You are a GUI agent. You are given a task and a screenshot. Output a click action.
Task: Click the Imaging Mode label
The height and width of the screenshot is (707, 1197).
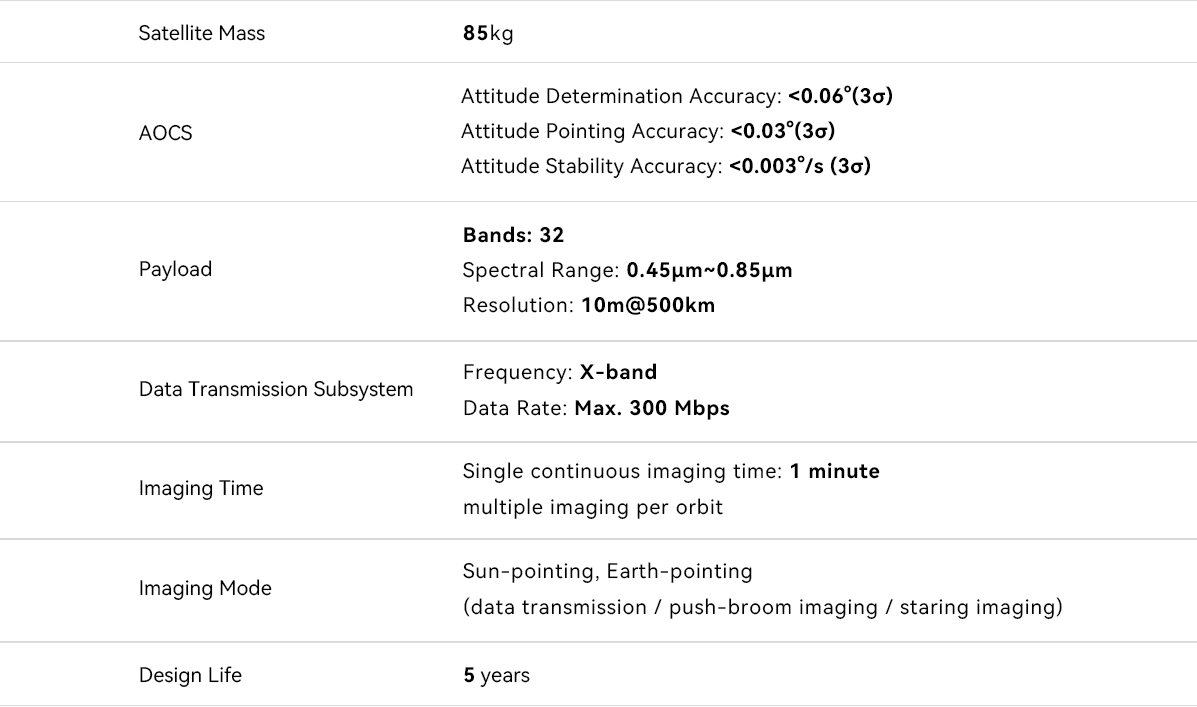[205, 589]
